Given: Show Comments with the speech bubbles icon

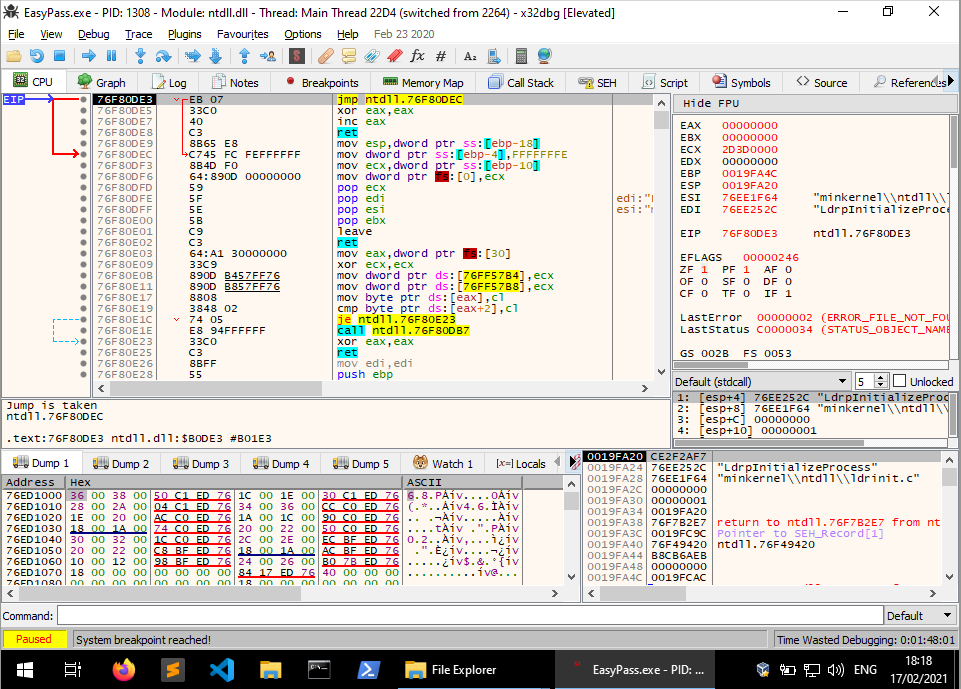Looking at the screenshot, I should click(x=349, y=56).
